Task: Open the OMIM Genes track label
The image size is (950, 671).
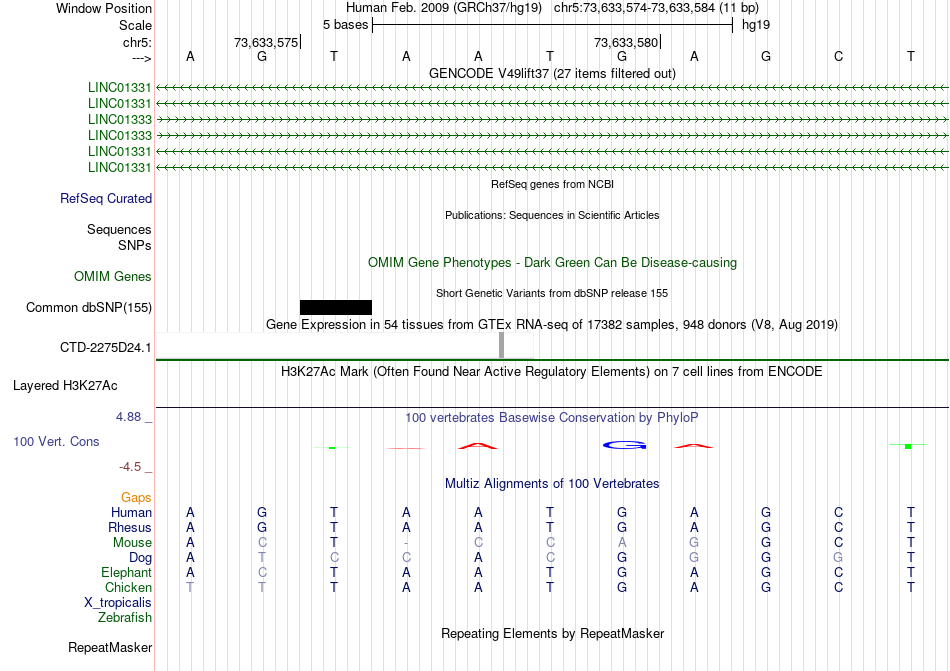Action: tap(113, 277)
